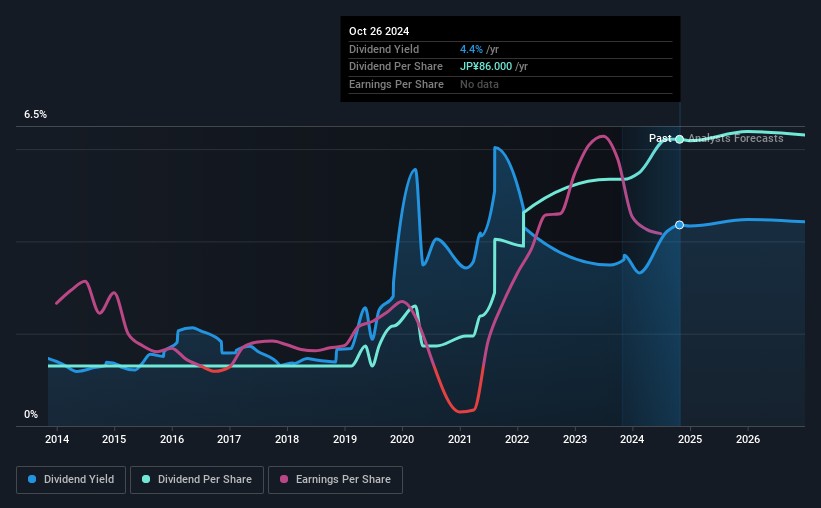Click the Earnings Per Share row label in tooltip

coord(396,84)
